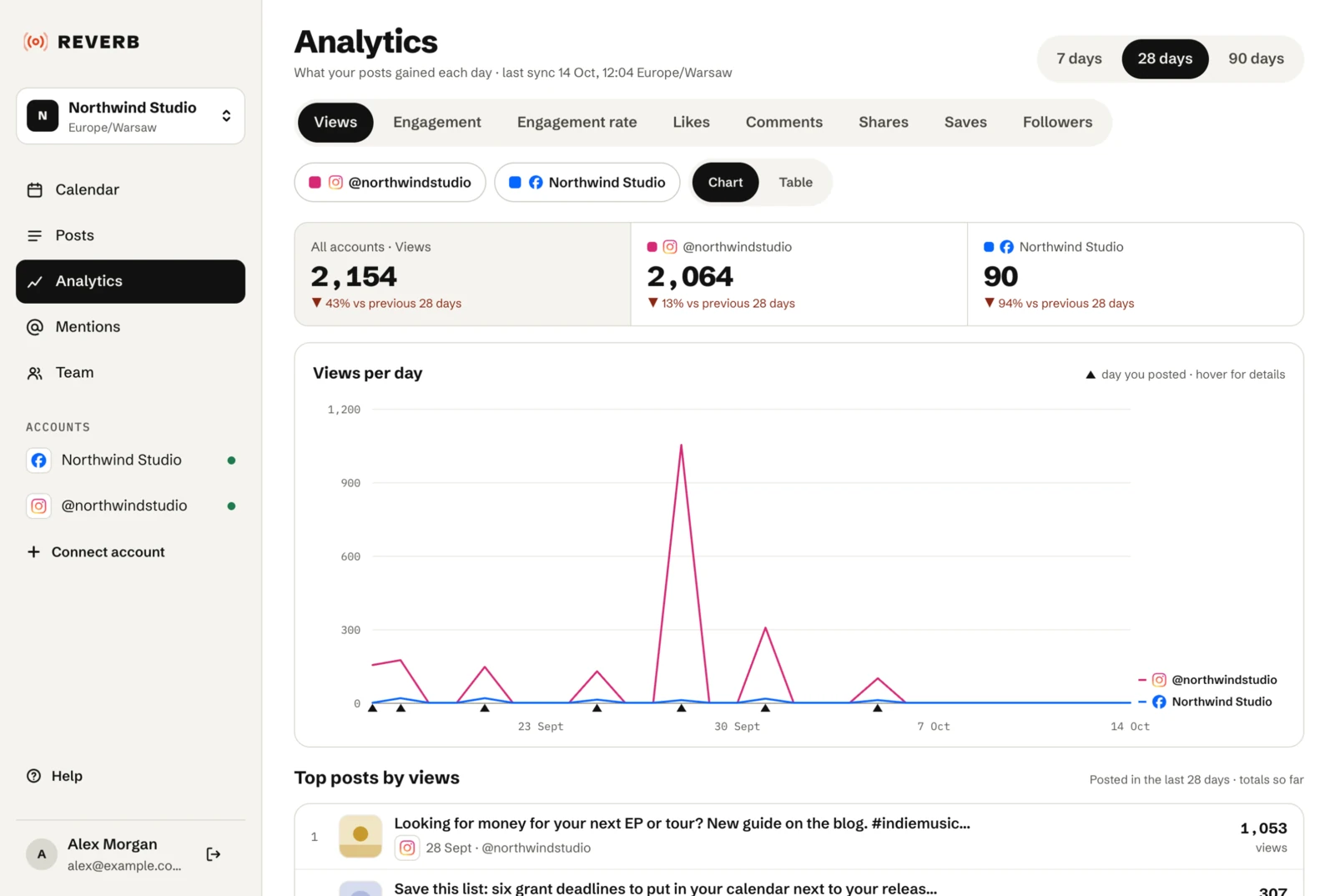
Task: Click the Facebook icon in the chart legend
Action: (x=1159, y=702)
